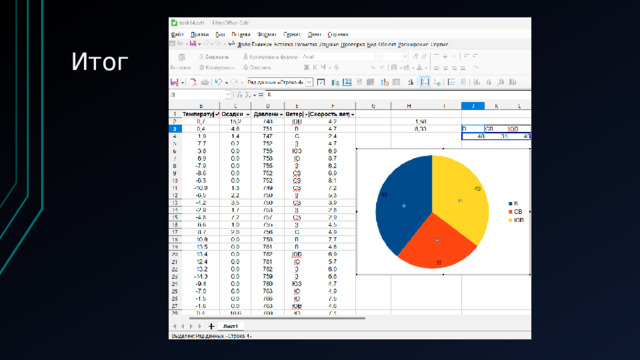Screen dimensions: 640x360
Task: Switch to the Главное ribbon tab
Action: (x=262, y=44)
